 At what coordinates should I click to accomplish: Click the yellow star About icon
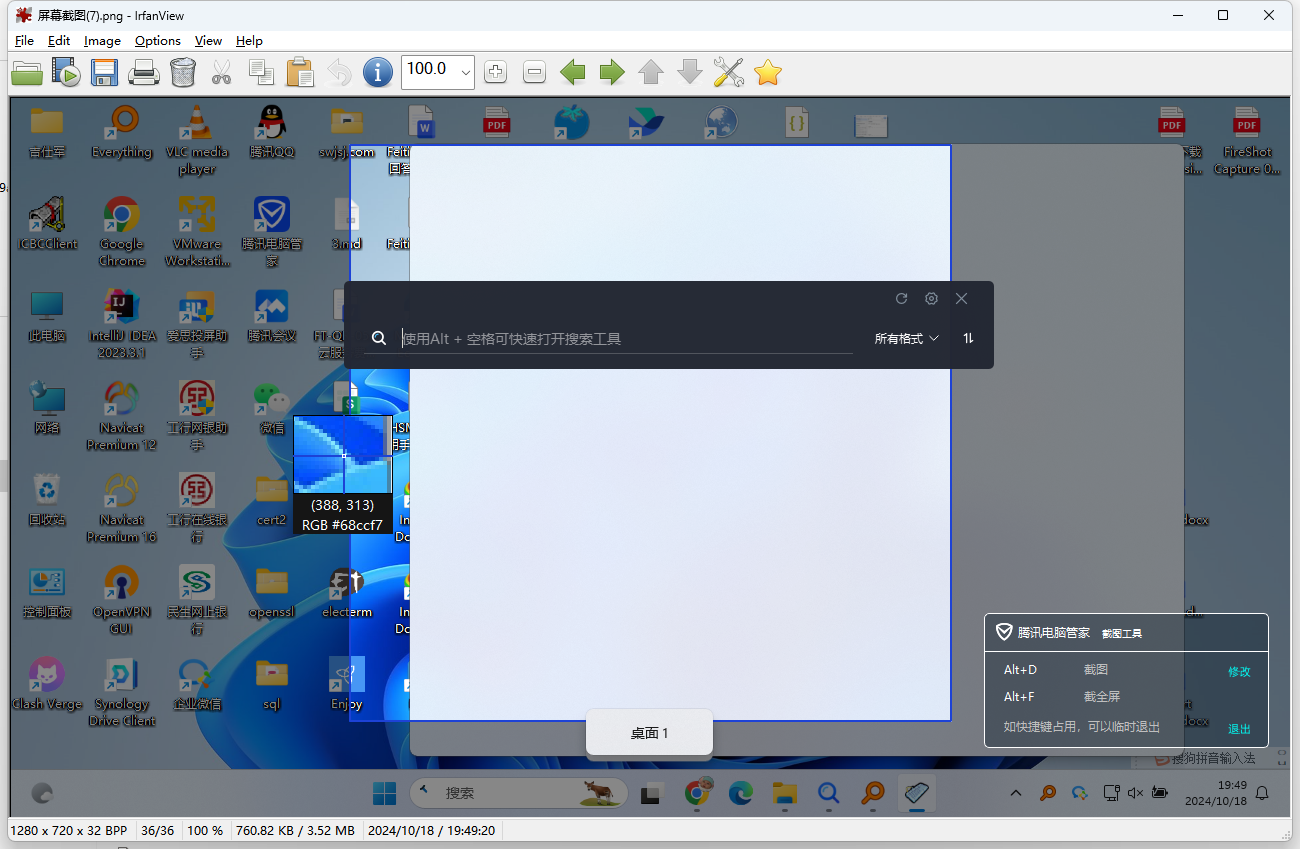[768, 72]
